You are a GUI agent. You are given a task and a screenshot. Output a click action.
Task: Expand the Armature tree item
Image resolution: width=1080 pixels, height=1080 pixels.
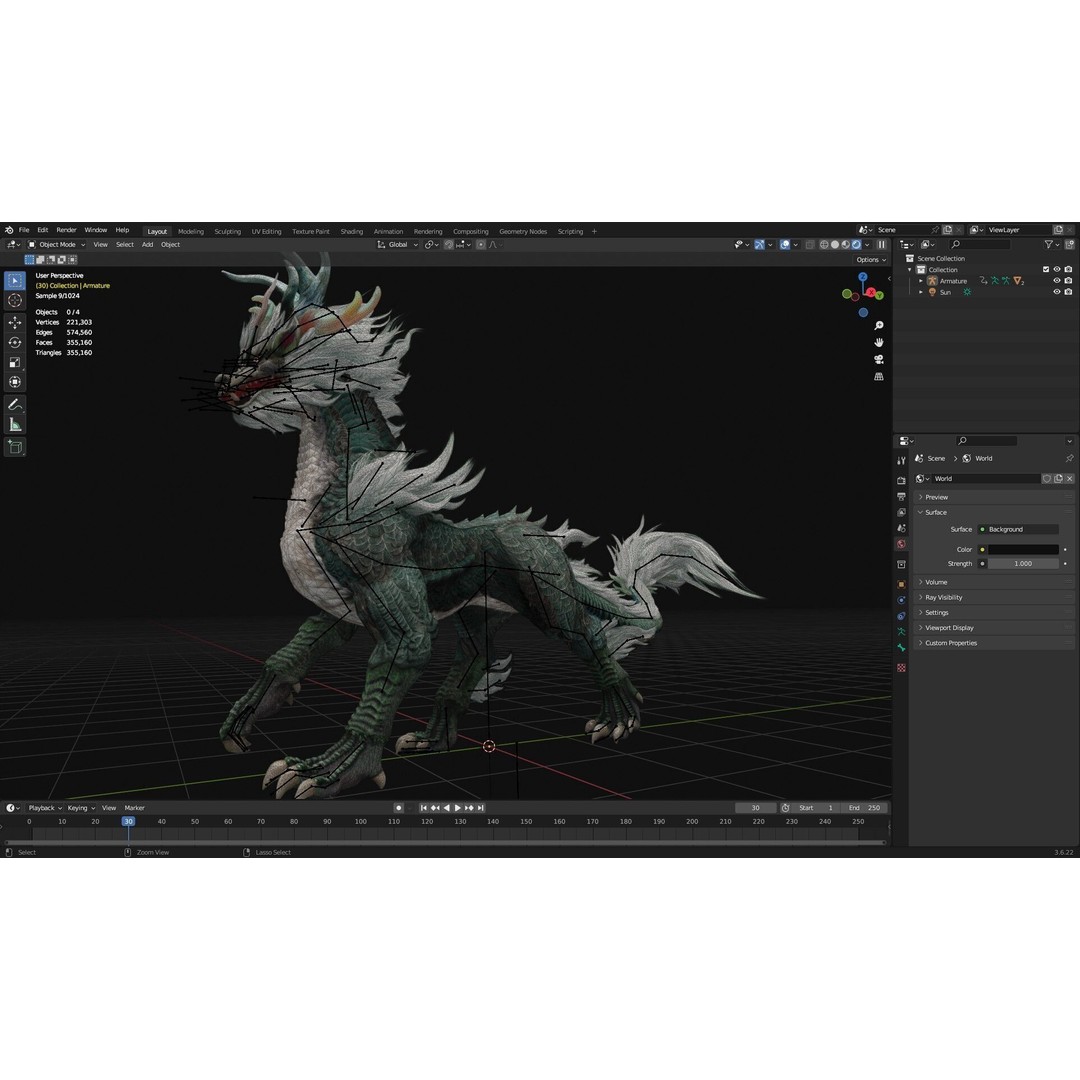921,281
